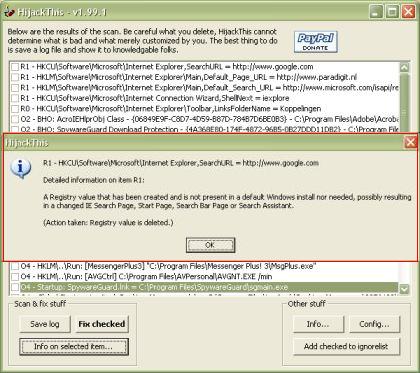
Task: Click the scroll up arrow of results list
Action: 404,67
